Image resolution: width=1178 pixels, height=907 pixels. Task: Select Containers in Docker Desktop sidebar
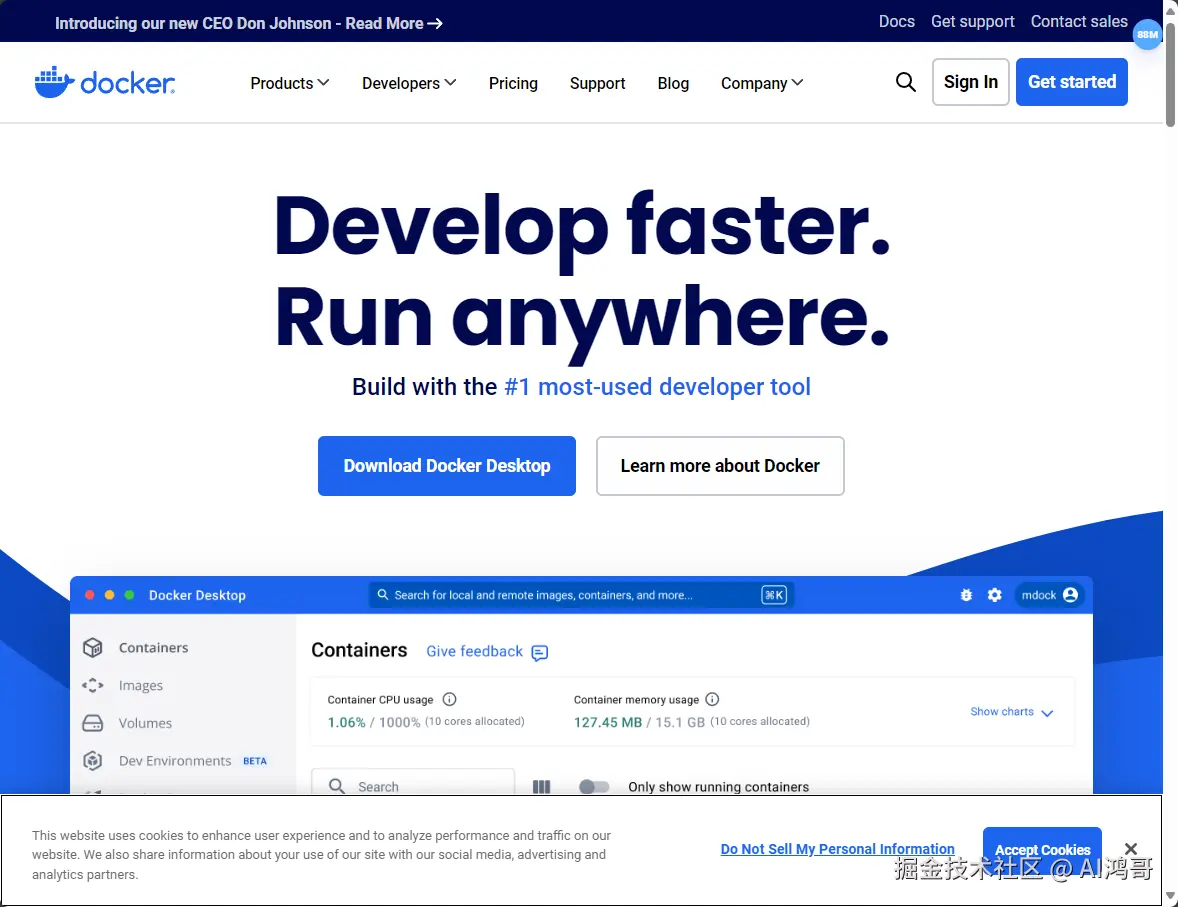(153, 648)
